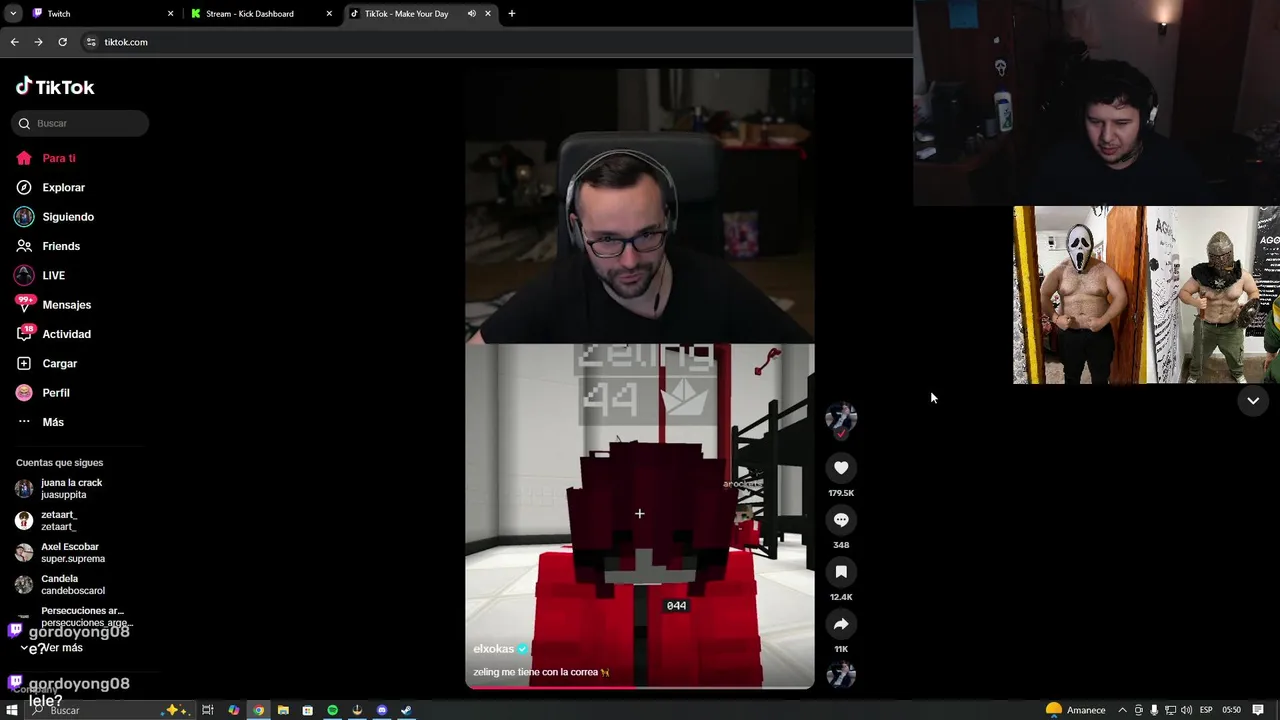Open the microphone tray icon

click(1154, 710)
